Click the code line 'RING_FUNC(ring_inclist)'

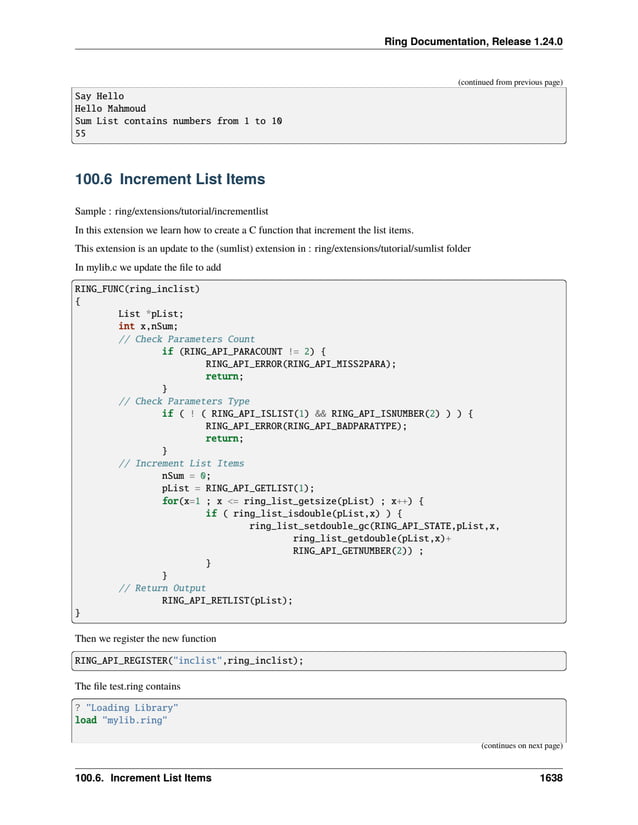tap(137, 289)
